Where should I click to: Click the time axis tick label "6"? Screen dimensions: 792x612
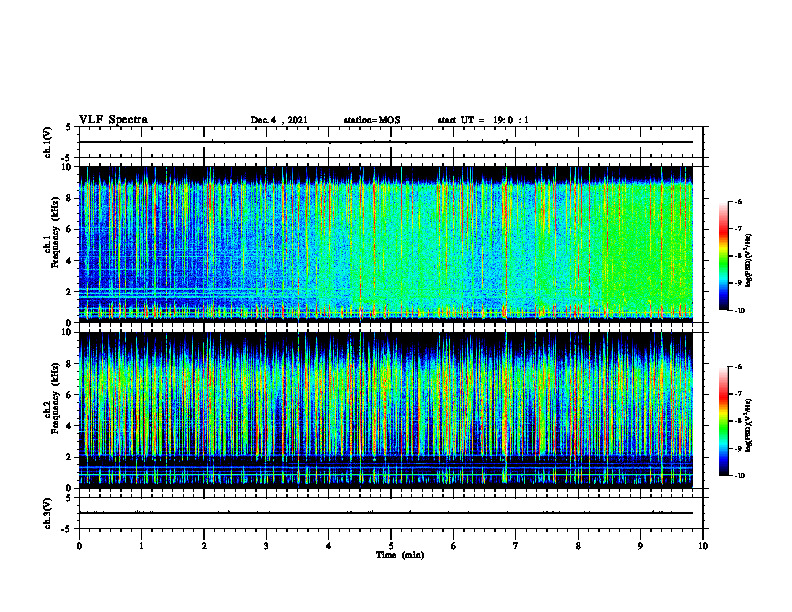point(454,546)
